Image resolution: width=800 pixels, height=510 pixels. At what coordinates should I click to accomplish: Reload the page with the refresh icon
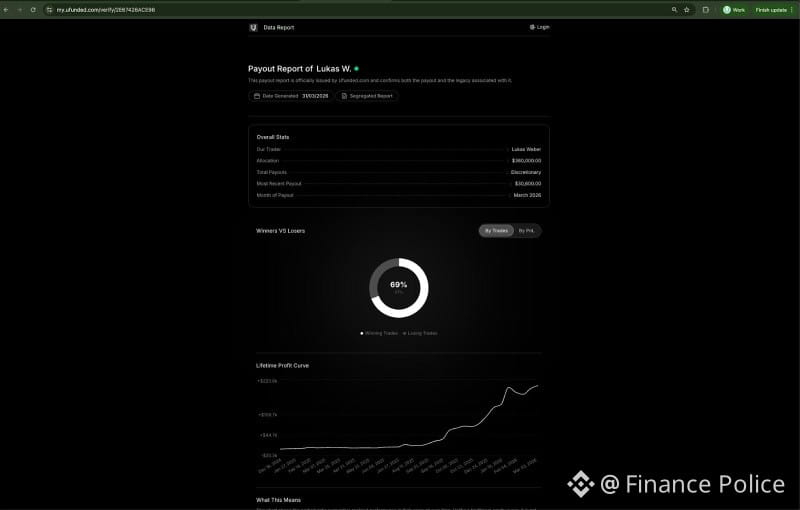click(33, 10)
